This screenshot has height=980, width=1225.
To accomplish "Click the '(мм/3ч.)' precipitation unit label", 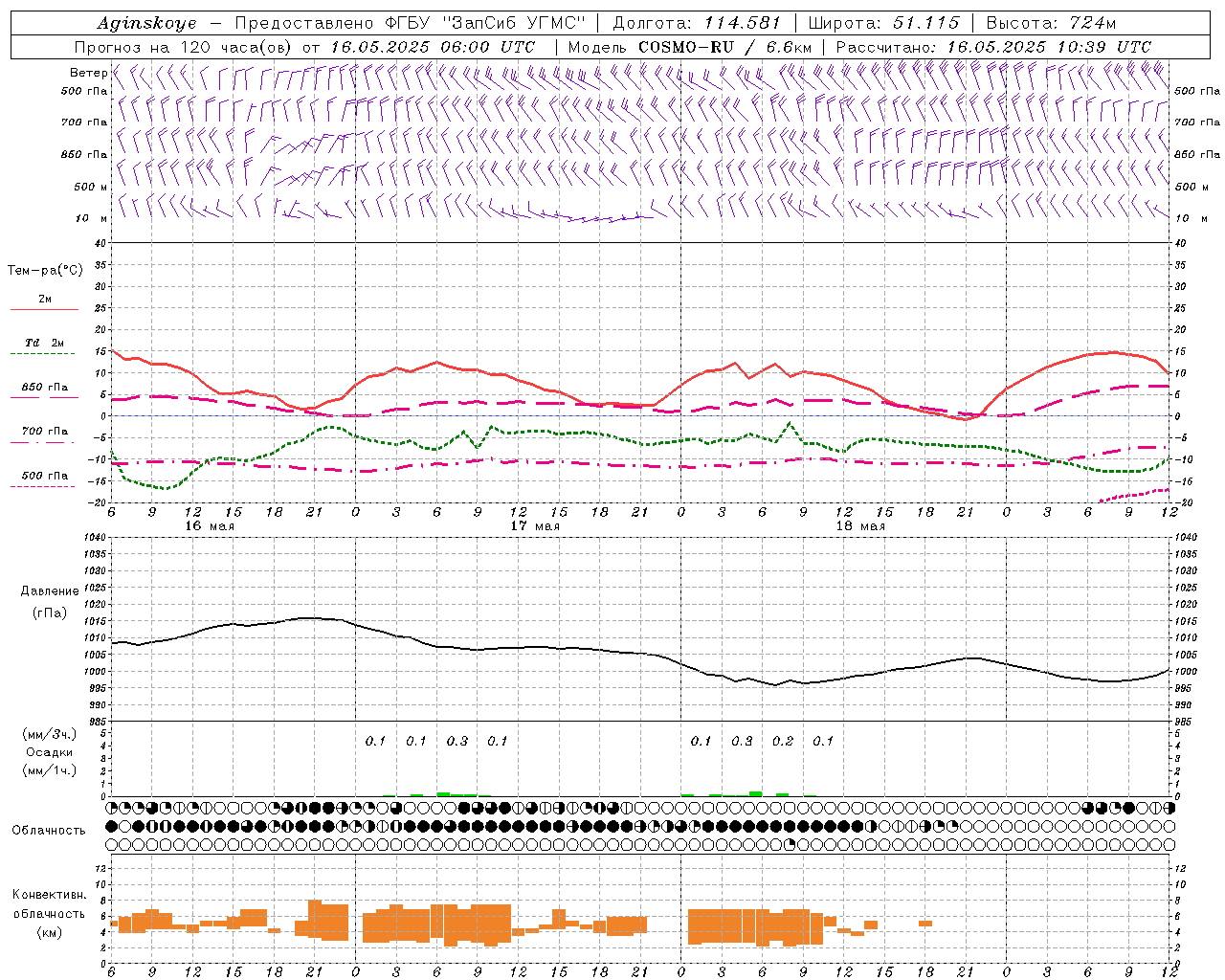I will (50, 734).
